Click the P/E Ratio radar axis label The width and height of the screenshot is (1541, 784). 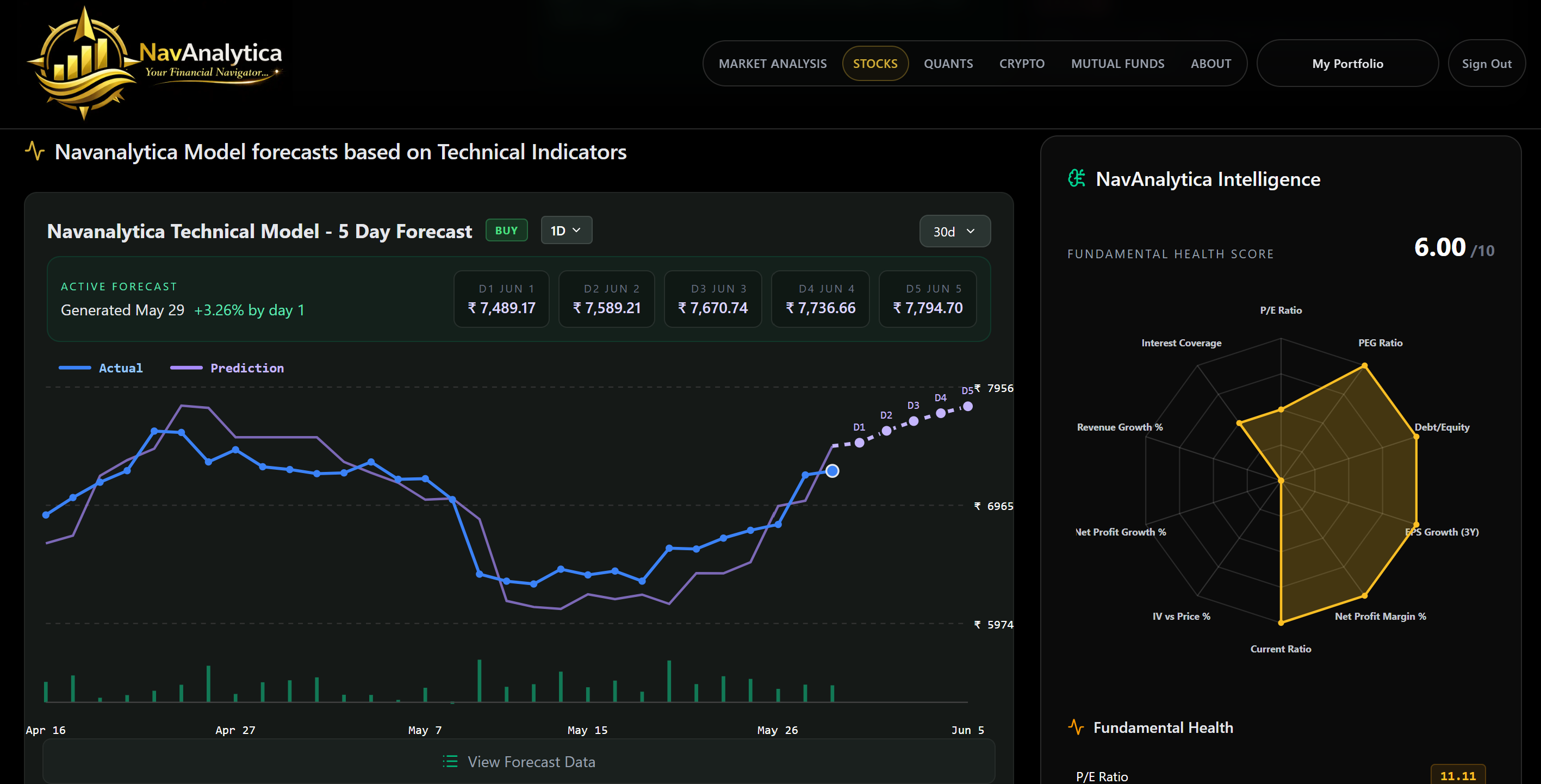pos(1281,310)
